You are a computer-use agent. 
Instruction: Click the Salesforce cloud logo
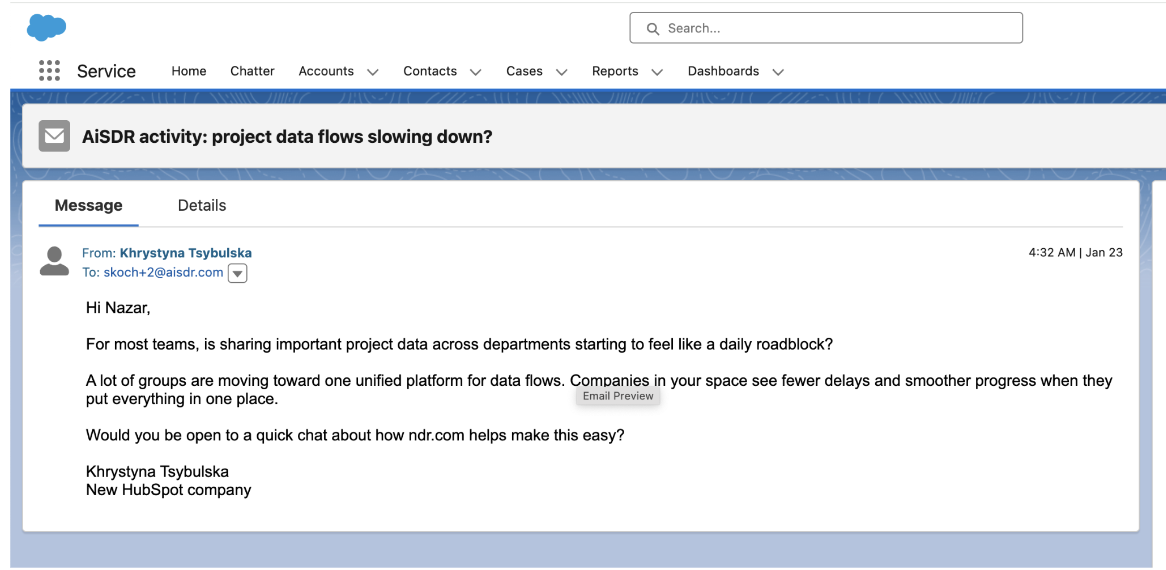47,27
